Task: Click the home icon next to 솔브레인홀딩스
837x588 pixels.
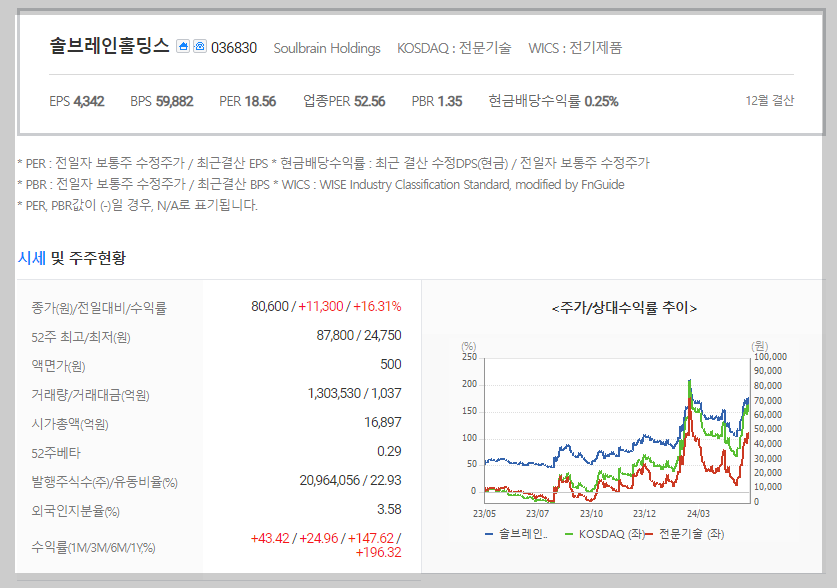Action: point(183,46)
